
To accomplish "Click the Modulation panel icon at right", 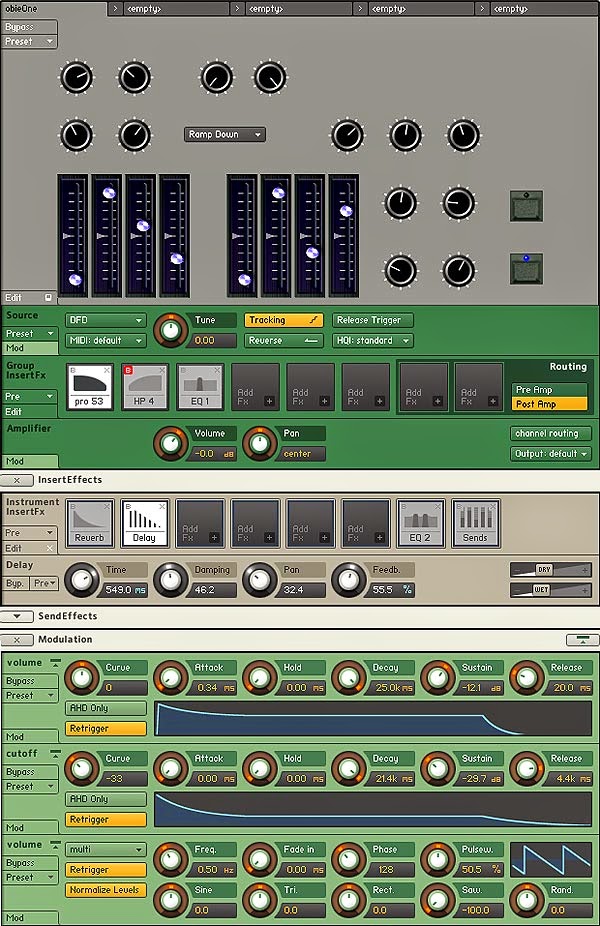I will pos(582,640).
